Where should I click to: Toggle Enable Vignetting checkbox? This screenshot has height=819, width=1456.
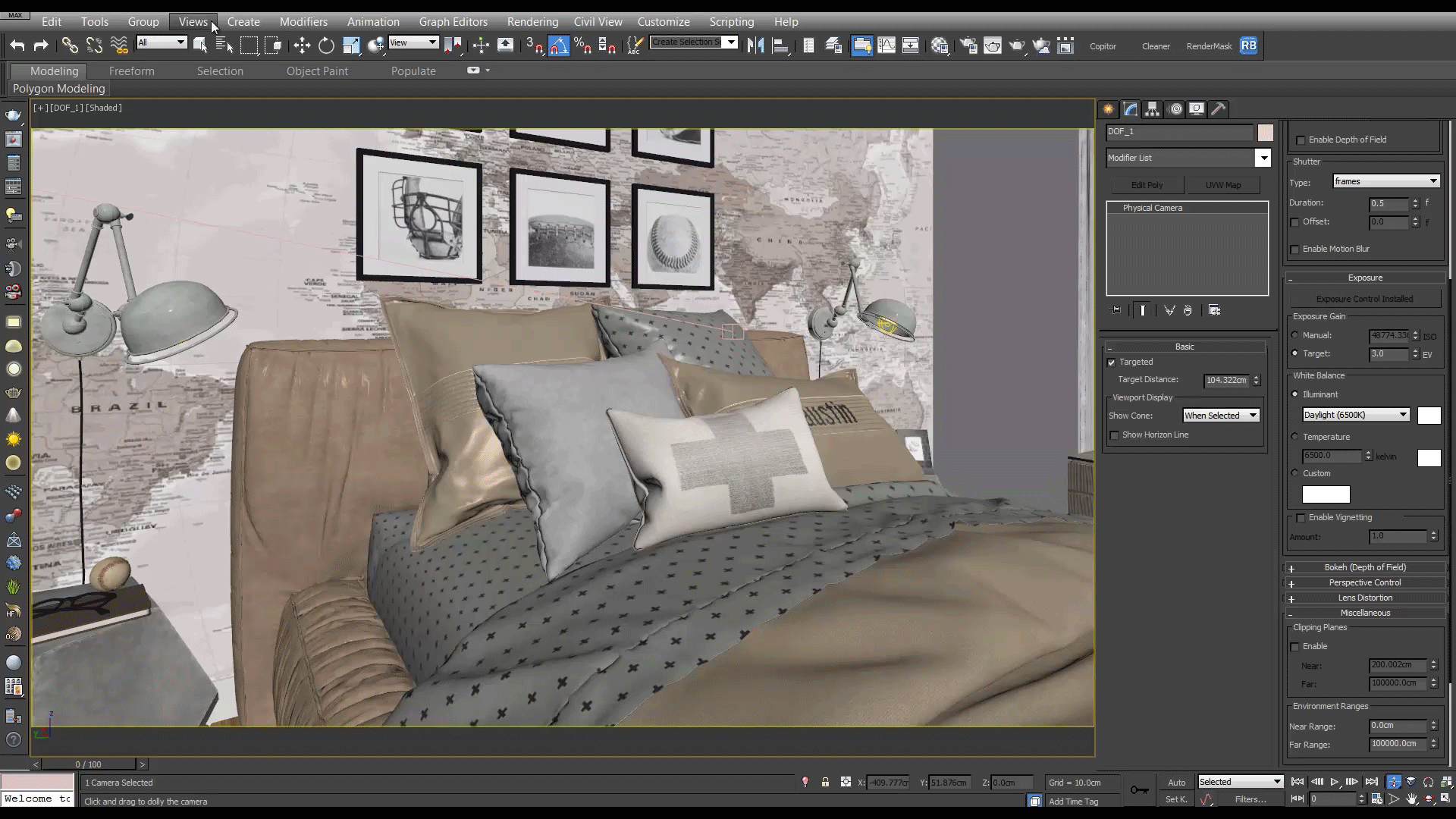(1301, 518)
